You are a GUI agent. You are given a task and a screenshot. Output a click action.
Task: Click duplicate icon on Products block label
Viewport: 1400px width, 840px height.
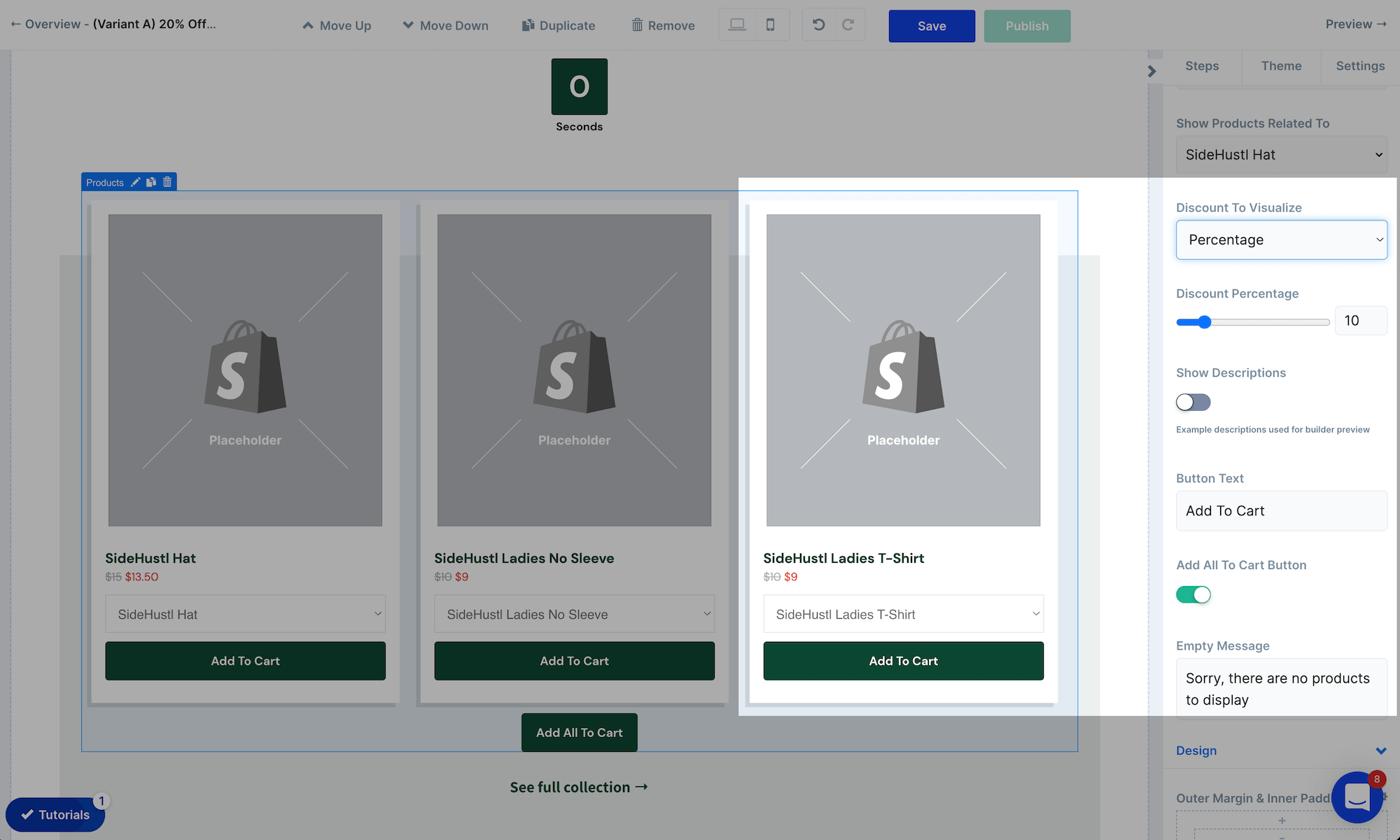(x=151, y=182)
